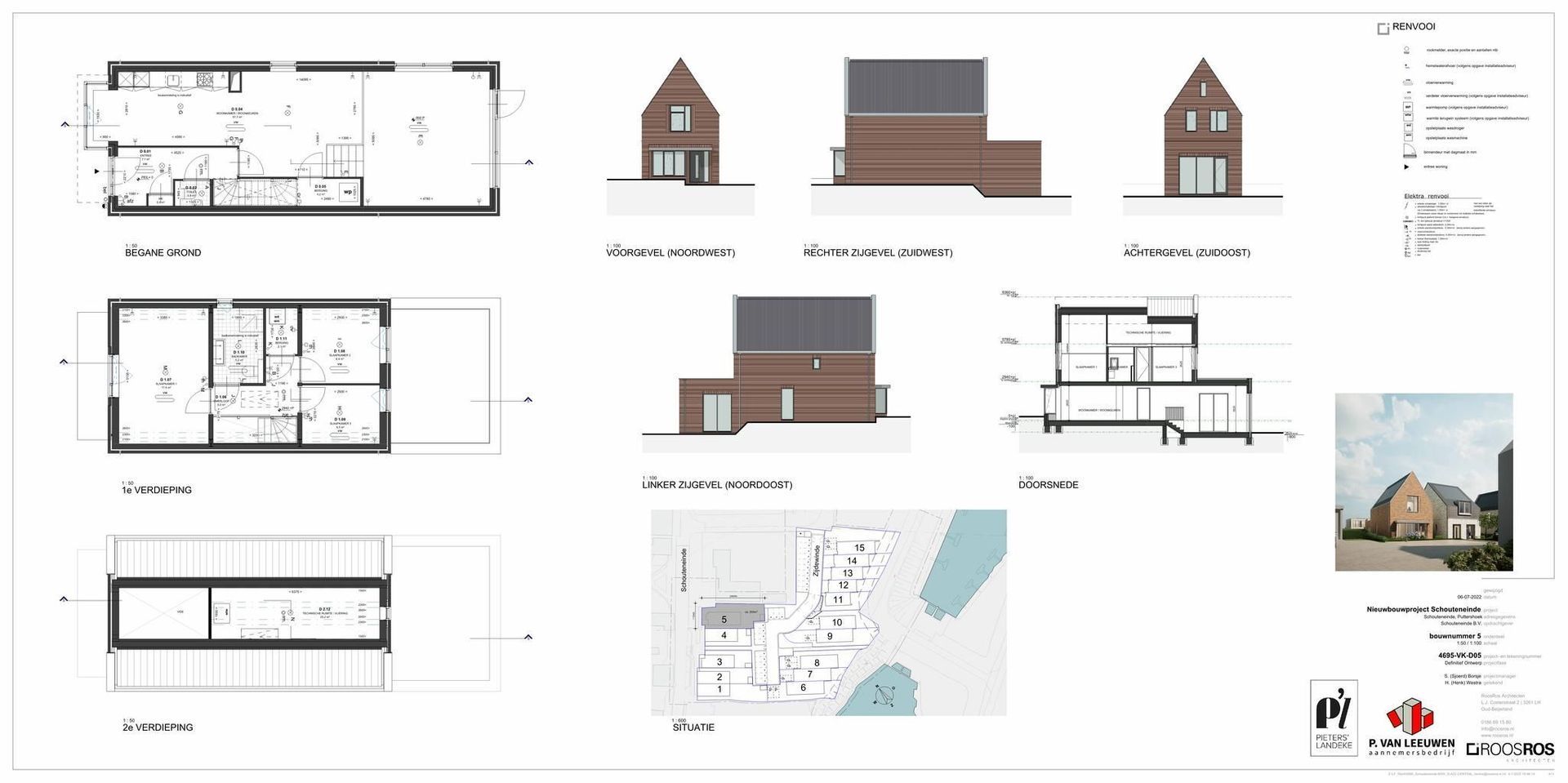Click the 3D rendering photo of the houses
This screenshot has width=1568, height=783.
[x=1423, y=482]
